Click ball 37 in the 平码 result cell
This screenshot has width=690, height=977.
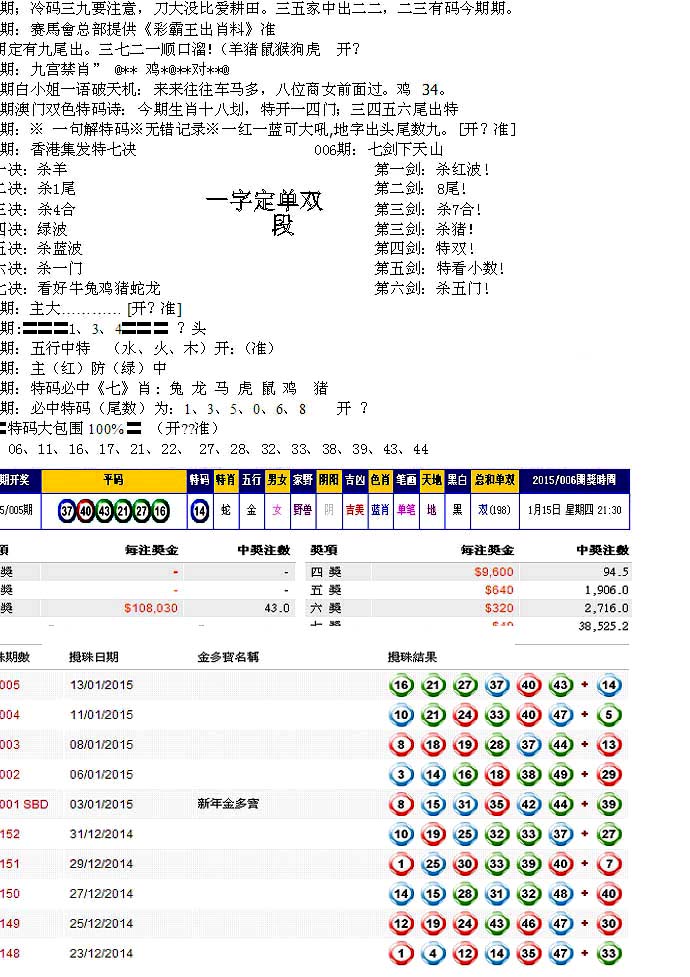click(67, 511)
